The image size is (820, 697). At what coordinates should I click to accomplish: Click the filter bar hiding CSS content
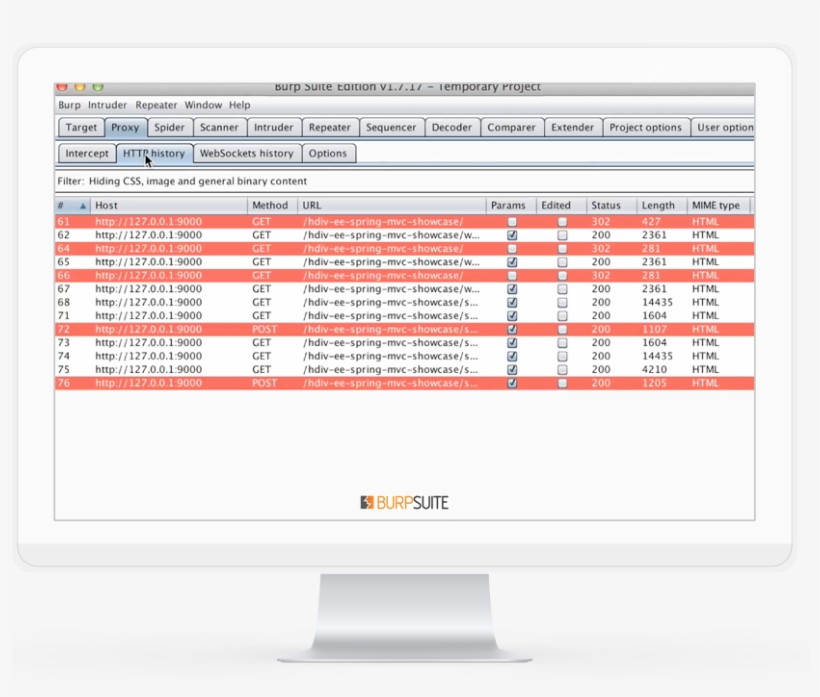click(x=404, y=181)
